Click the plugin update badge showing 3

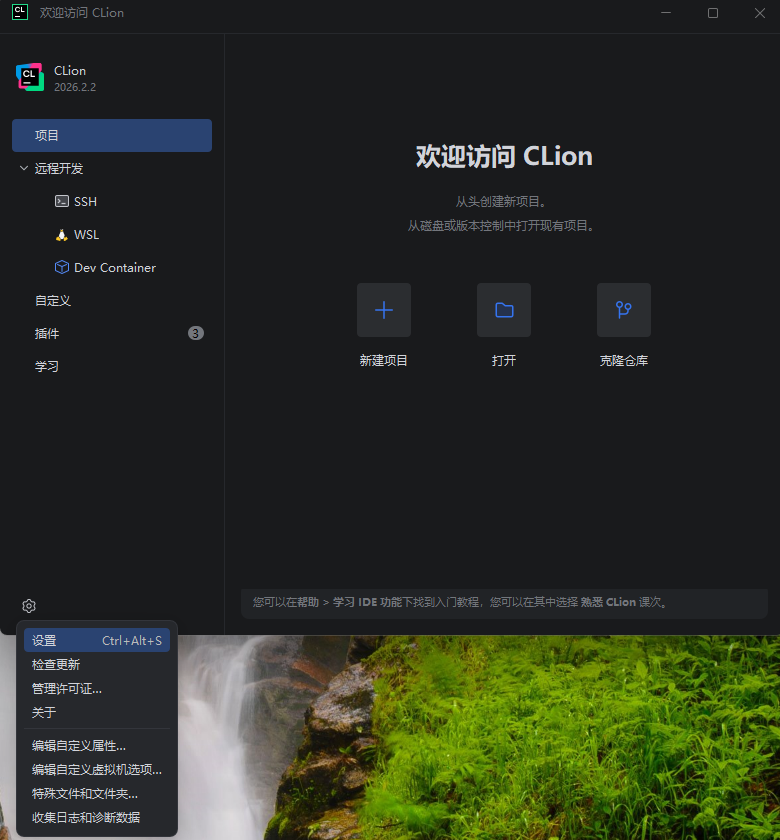196,333
